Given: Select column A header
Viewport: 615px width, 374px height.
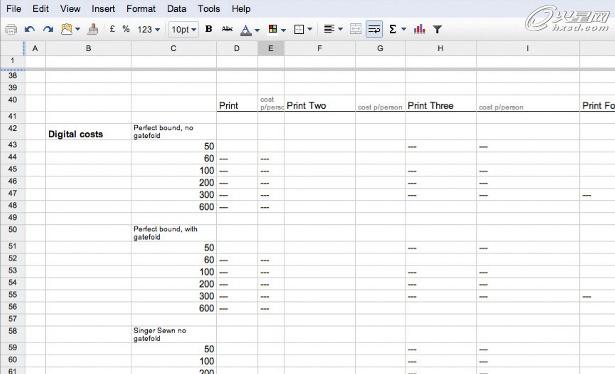Looking at the screenshot, I should click(35, 48).
